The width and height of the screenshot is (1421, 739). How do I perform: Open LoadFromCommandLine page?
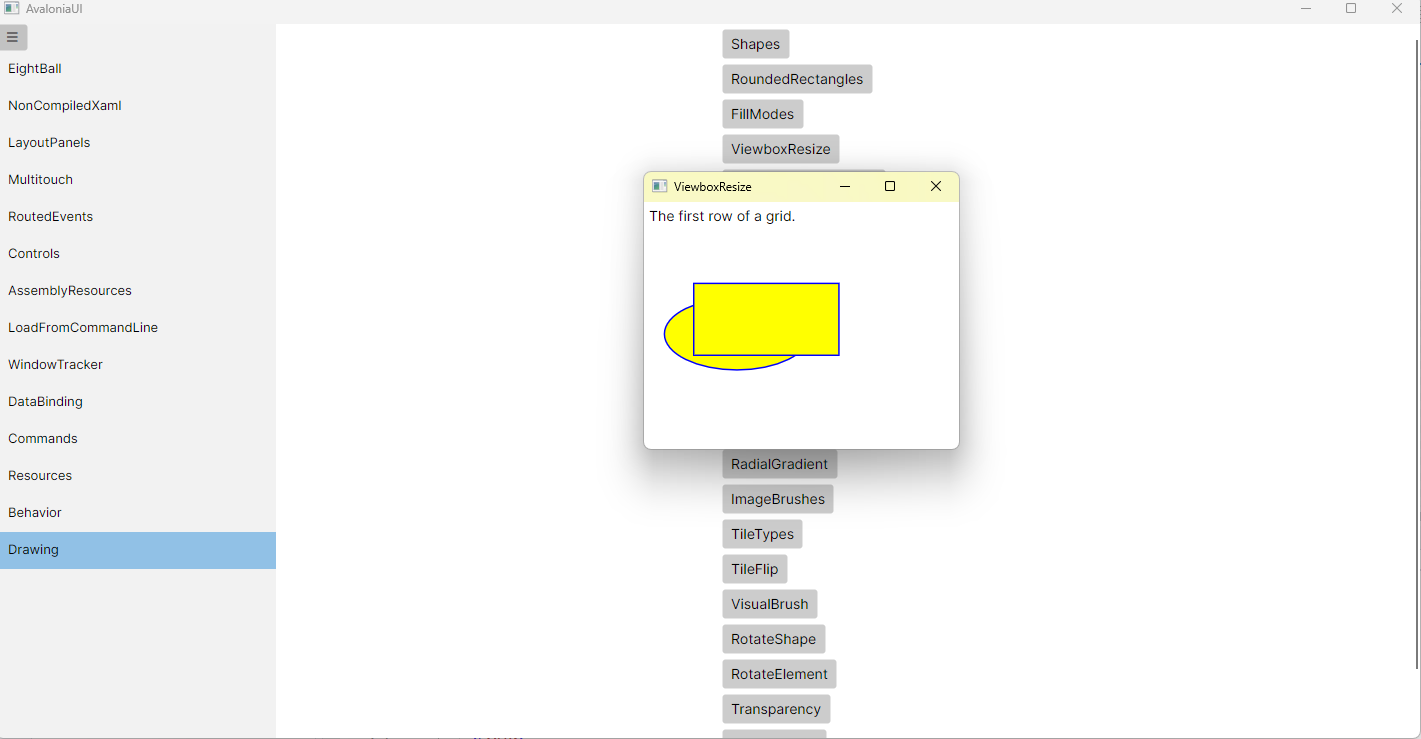click(x=138, y=328)
